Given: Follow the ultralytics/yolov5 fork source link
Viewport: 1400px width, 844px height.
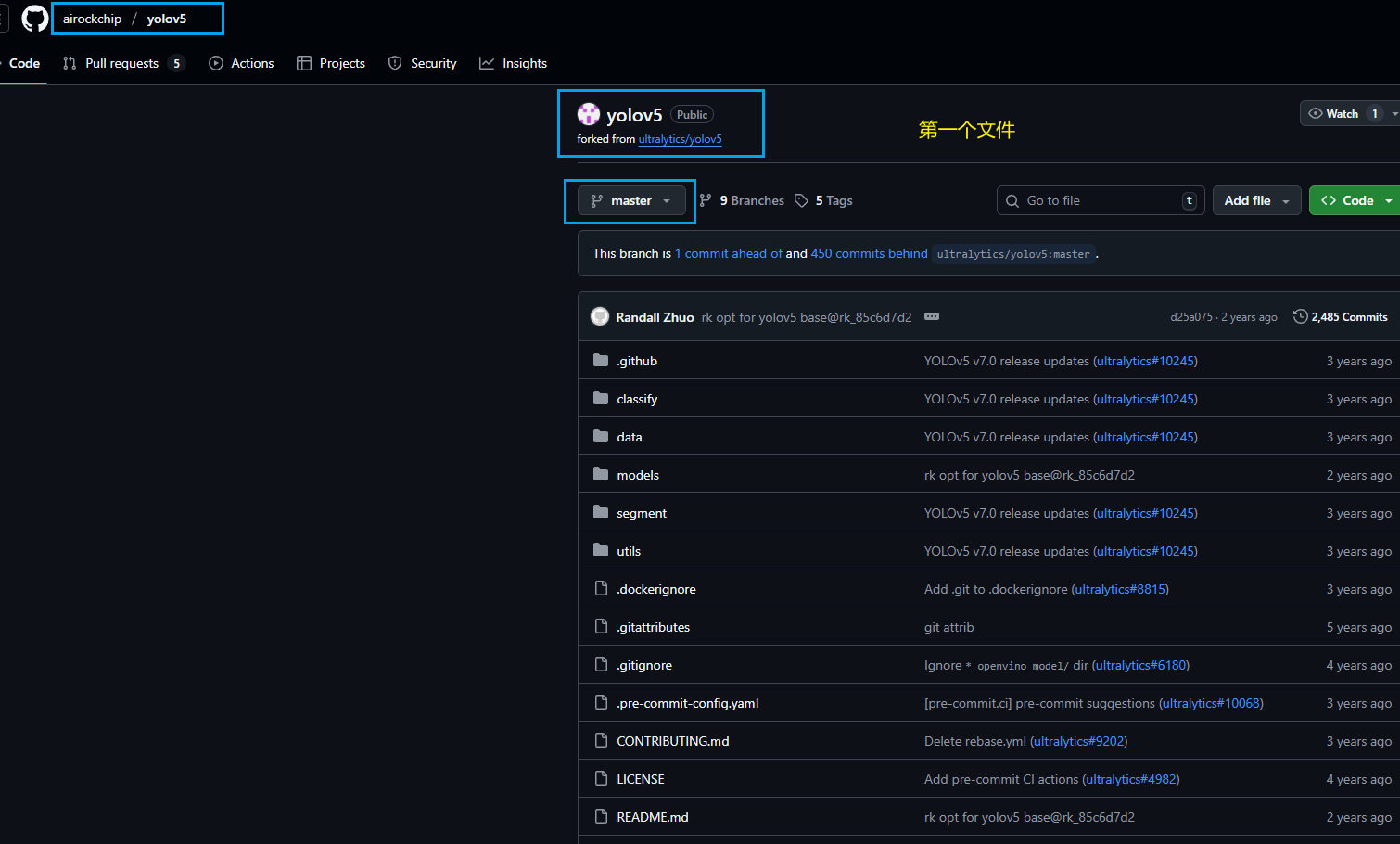Looking at the screenshot, I should 680,139.
